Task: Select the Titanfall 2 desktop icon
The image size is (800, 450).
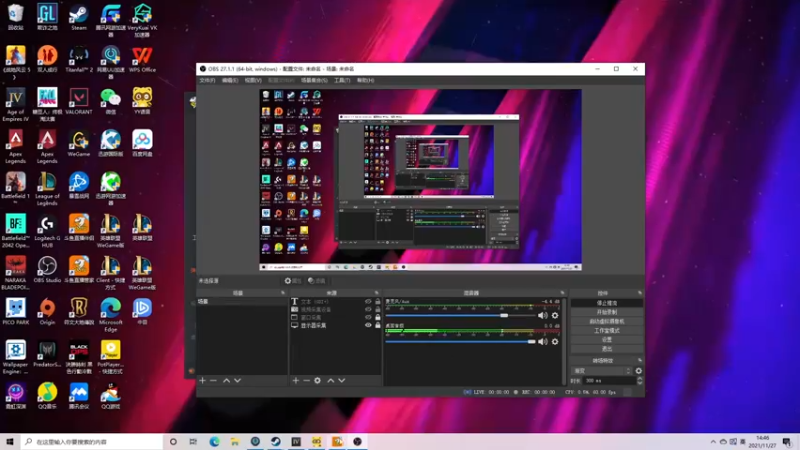Action: click(79, 59)
